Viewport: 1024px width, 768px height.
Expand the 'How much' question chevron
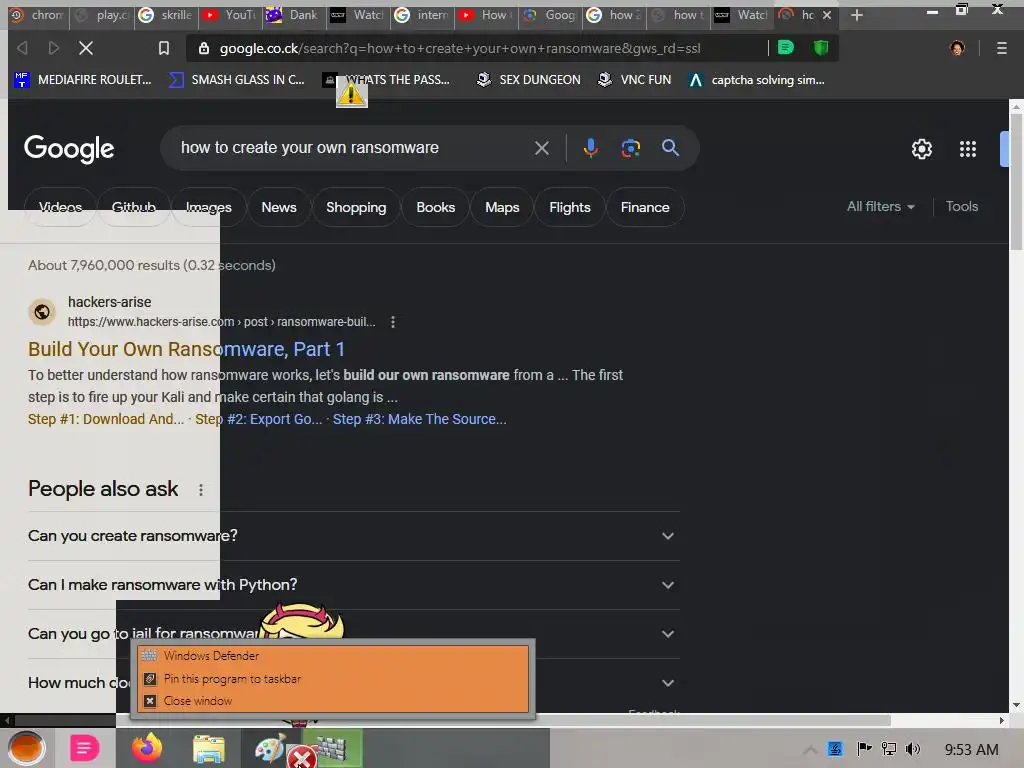pyautogui.click(x=667, y=683)
